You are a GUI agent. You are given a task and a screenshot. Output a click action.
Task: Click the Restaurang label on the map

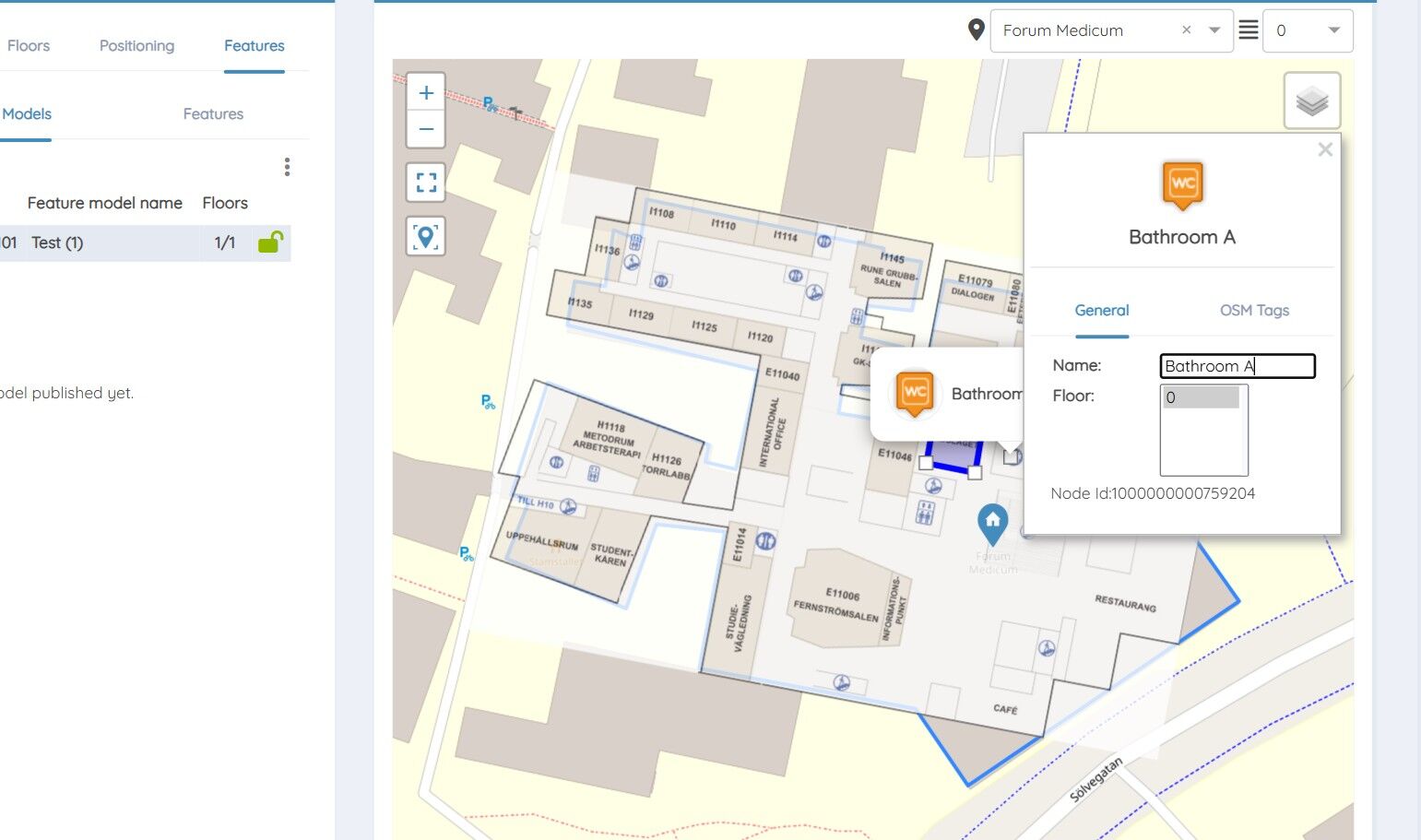pyautogui.click(x=1125, y=603)
